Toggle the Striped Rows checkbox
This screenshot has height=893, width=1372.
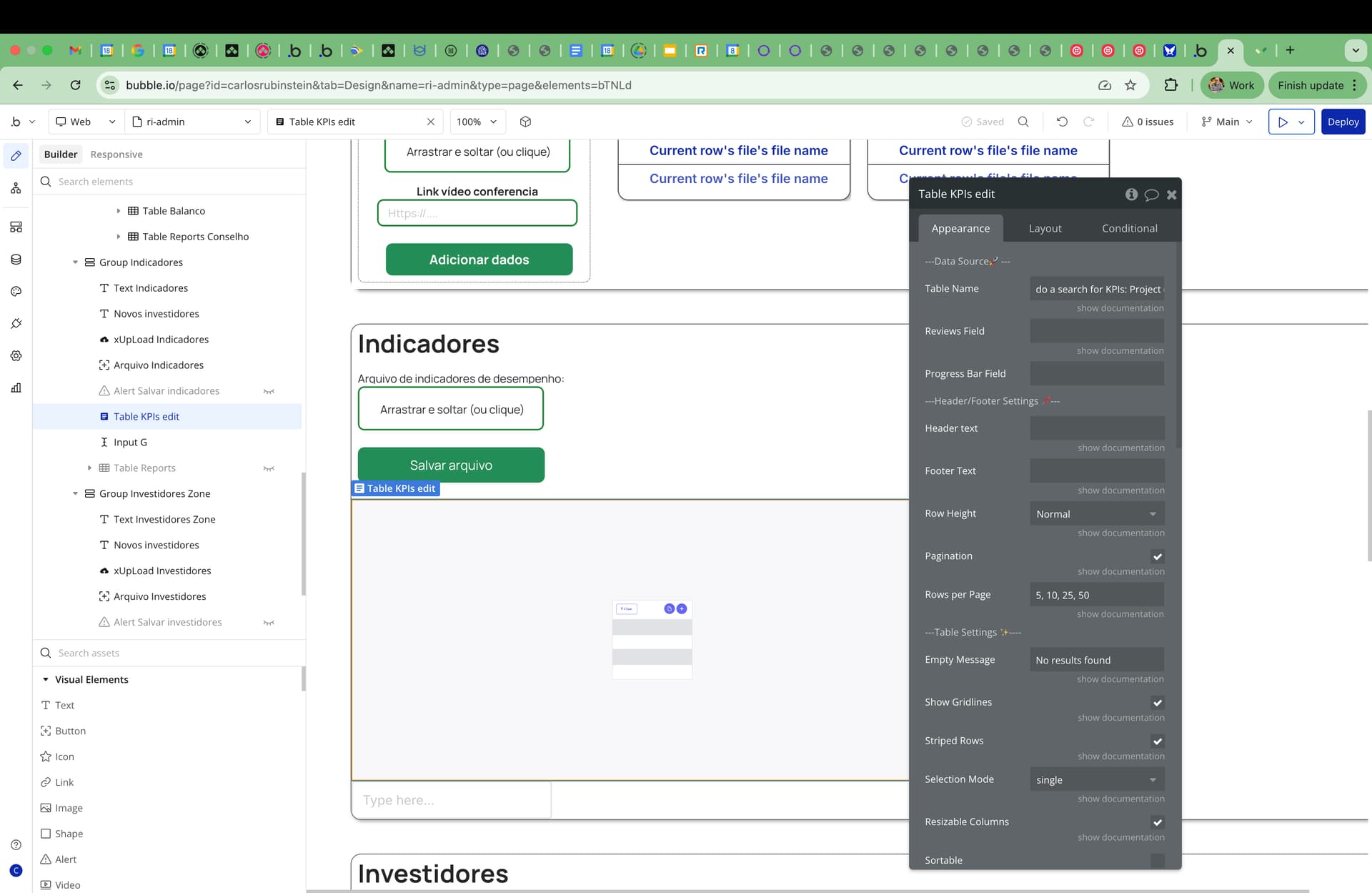1157,741
